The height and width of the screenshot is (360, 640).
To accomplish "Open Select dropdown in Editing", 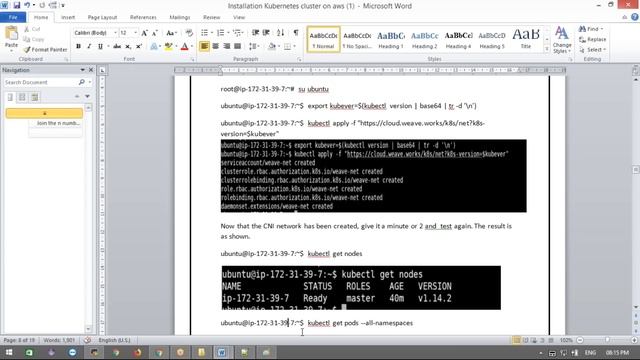I will (x=592, y=50).
